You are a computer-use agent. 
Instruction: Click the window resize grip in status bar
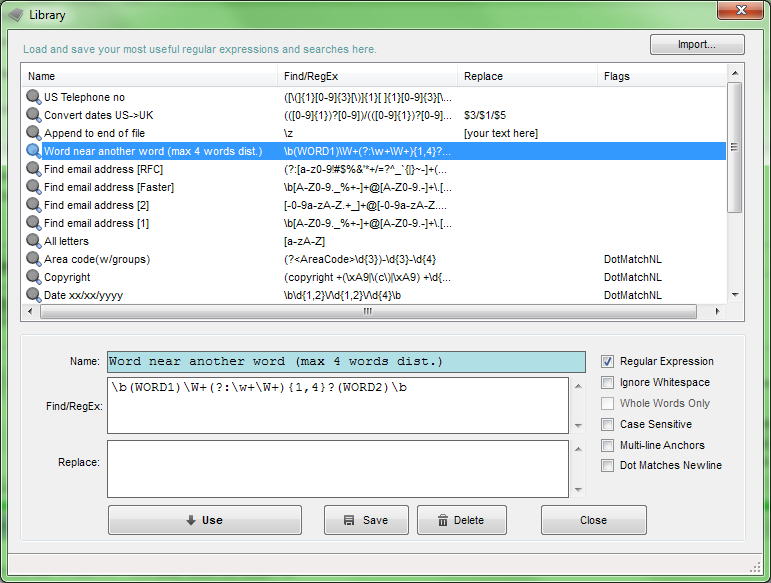pyautogui.click(x=755, y=568)
